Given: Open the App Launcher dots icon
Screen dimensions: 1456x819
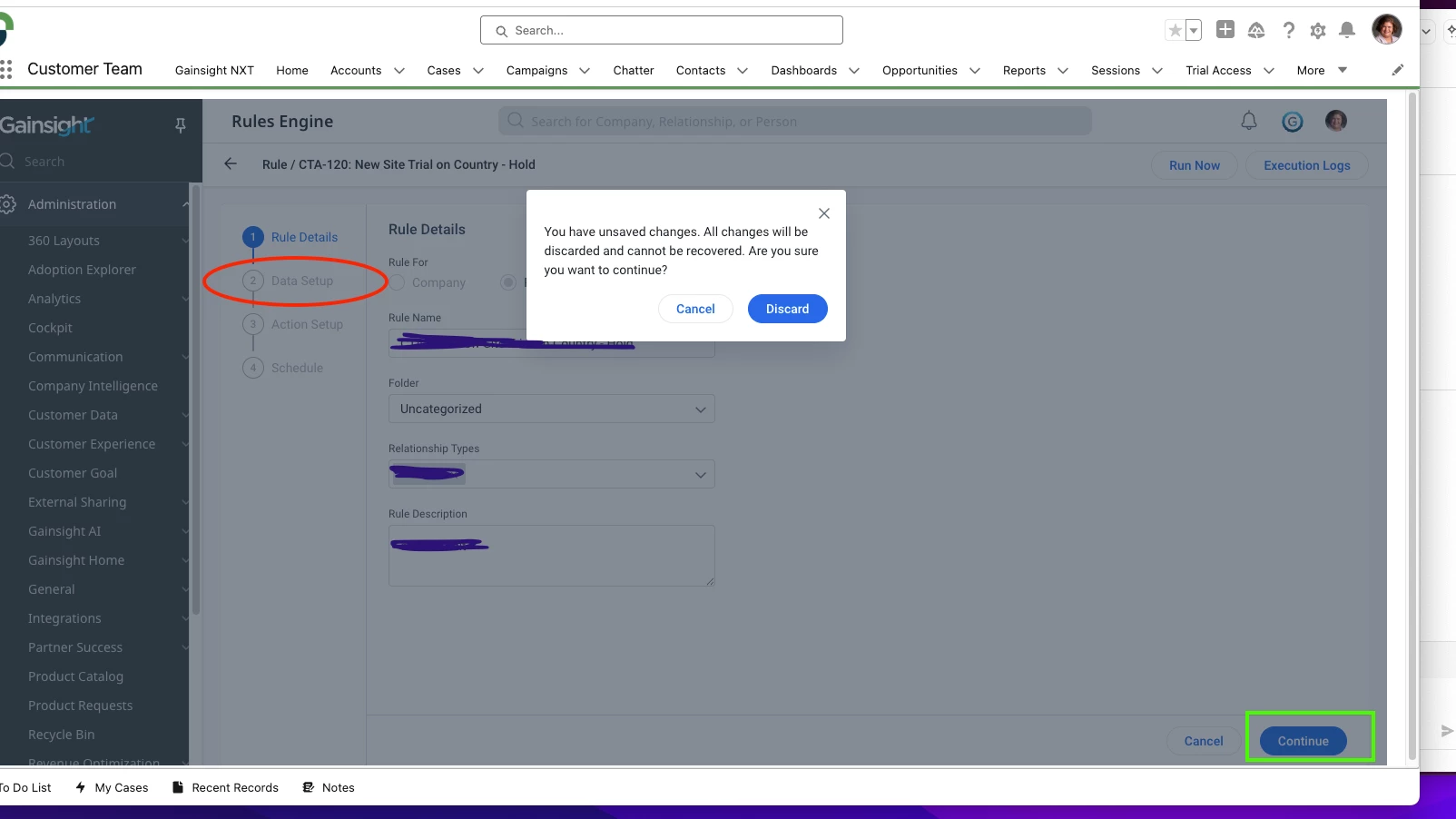Looking at the screenshot, I should click(6, 69).
